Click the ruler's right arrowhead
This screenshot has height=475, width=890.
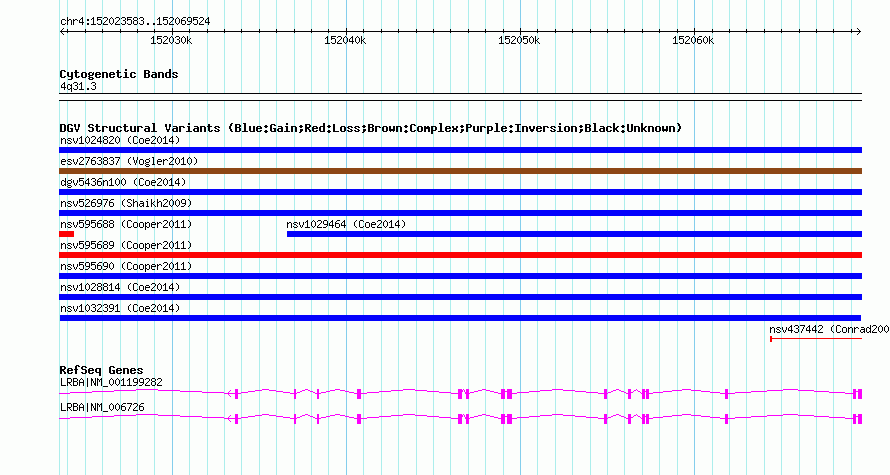(x=859, y=32)
